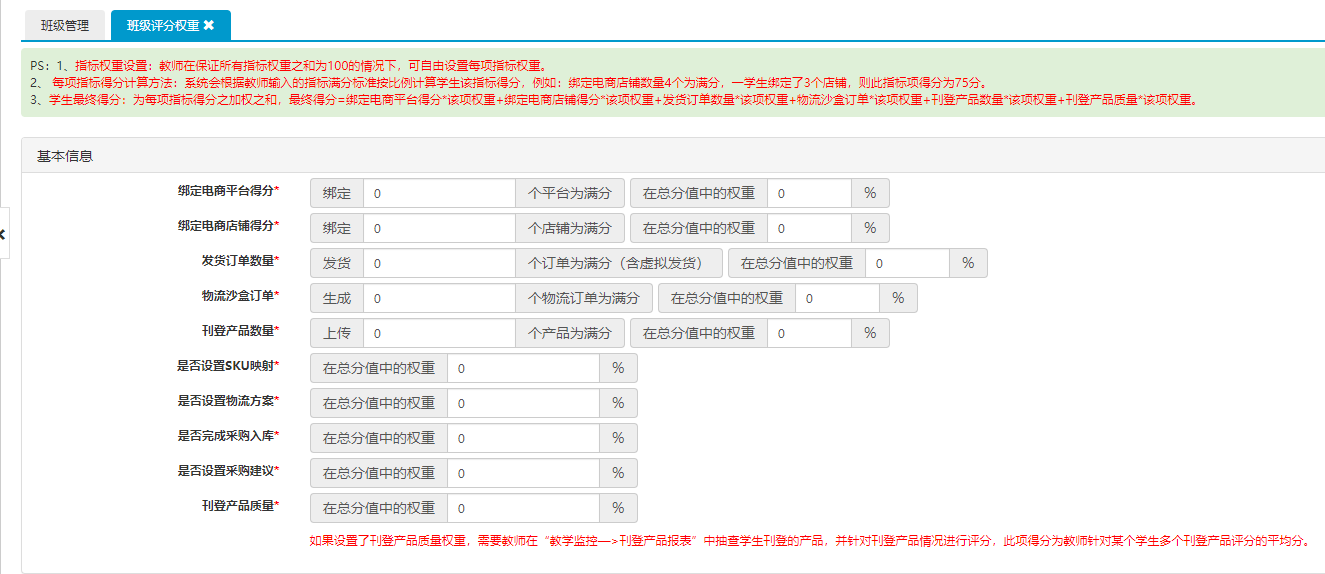Switch to the 班级管理 tab
This screenshot has width=1325, height=574.
tap(65, 25)
